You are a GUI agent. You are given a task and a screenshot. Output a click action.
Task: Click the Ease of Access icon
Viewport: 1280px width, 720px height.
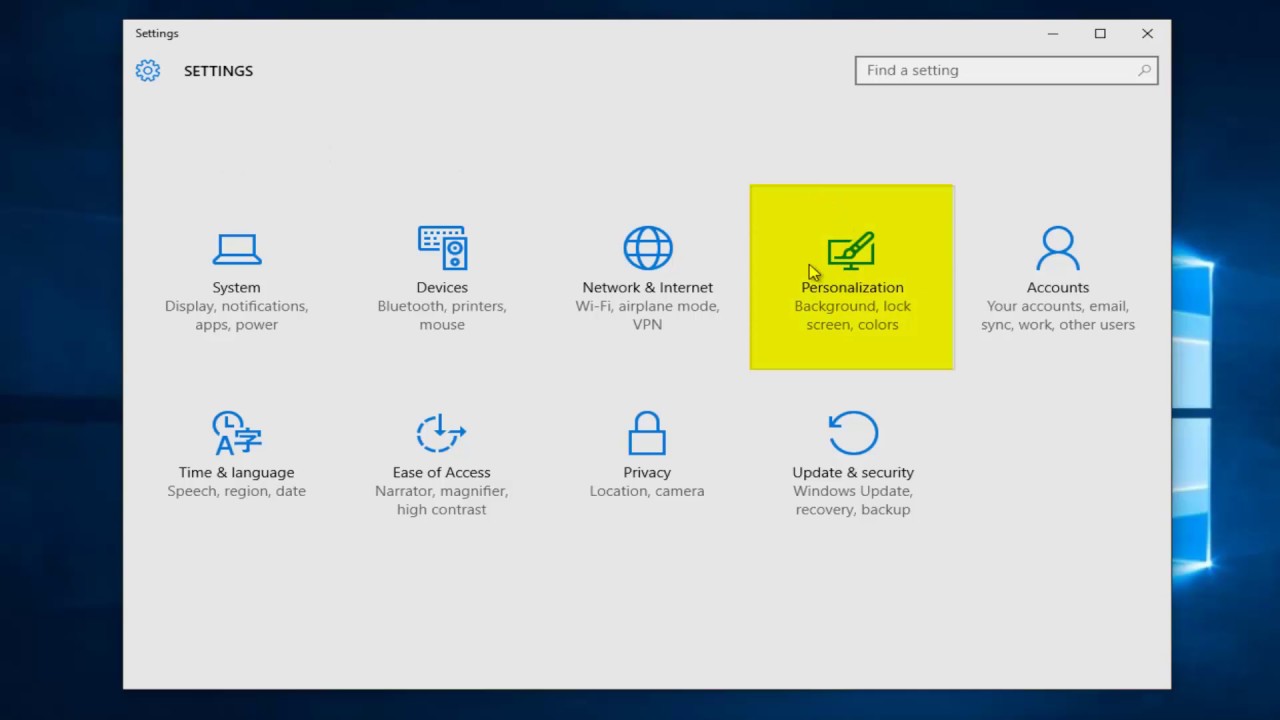(441, 432)
